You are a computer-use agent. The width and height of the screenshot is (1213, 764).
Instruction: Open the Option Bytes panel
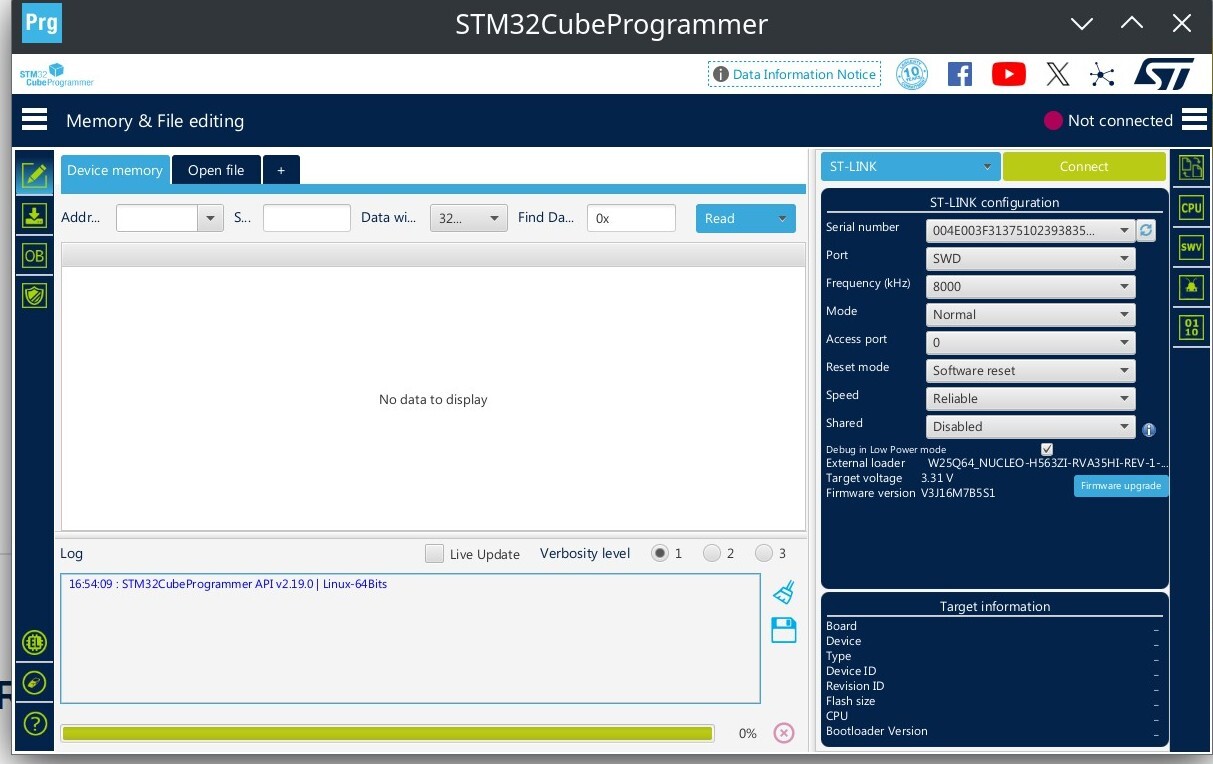[x=35, y=256]
